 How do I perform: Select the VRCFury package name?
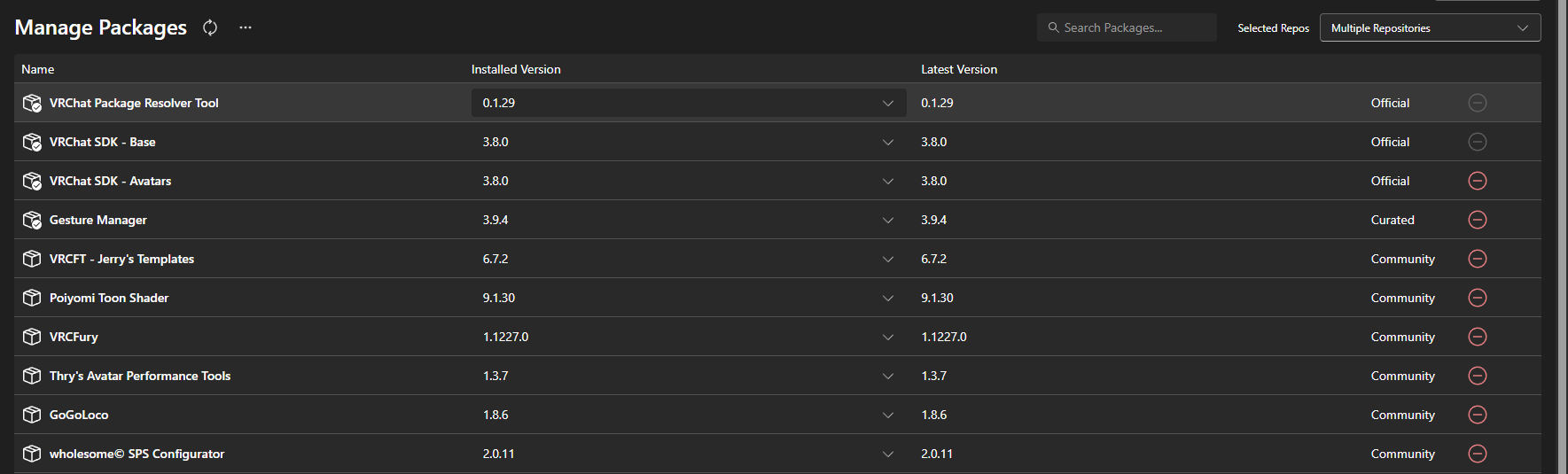(x=74, y=337)
